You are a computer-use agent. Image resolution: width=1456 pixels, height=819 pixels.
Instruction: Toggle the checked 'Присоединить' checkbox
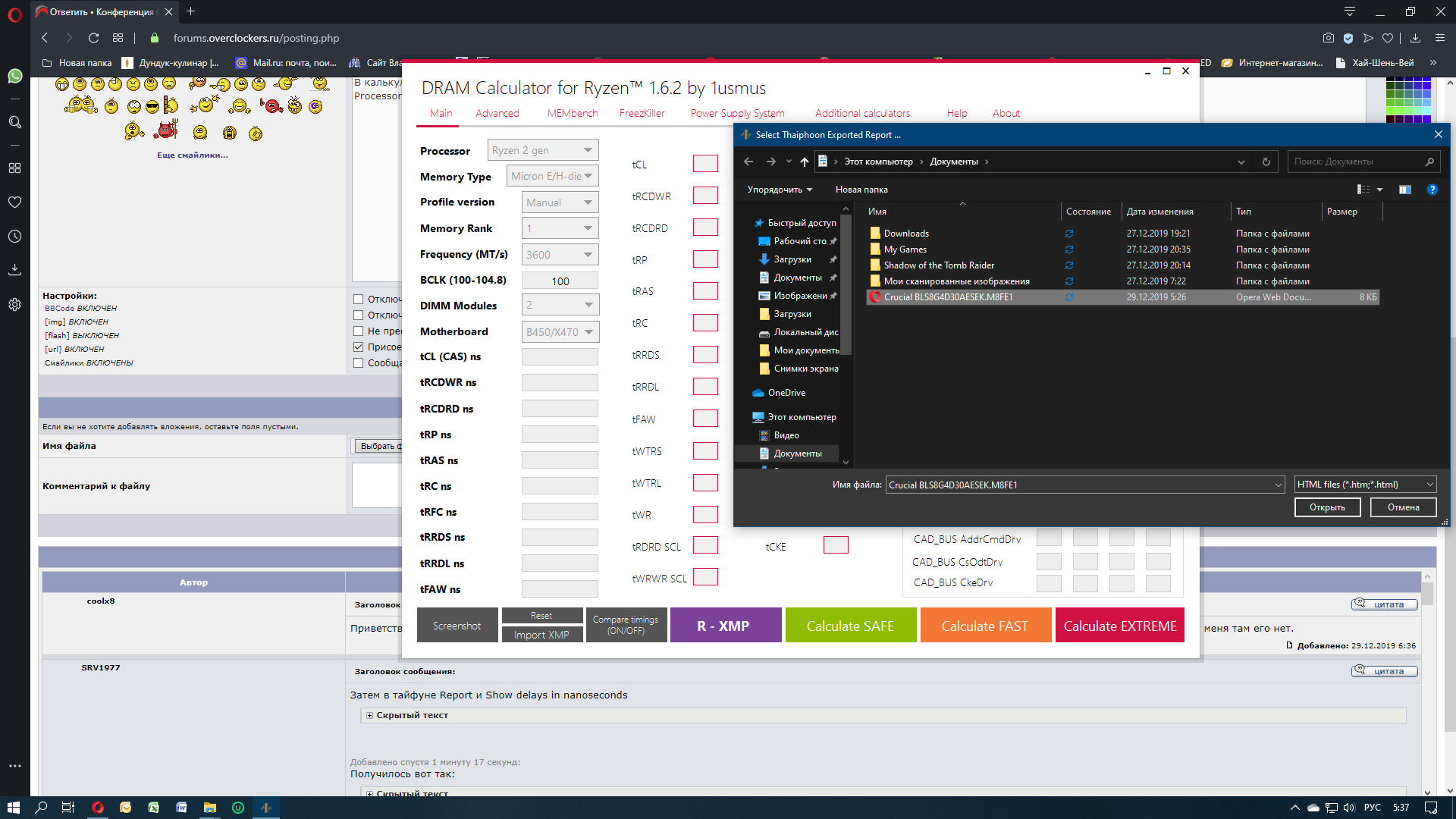click(359, 347)
